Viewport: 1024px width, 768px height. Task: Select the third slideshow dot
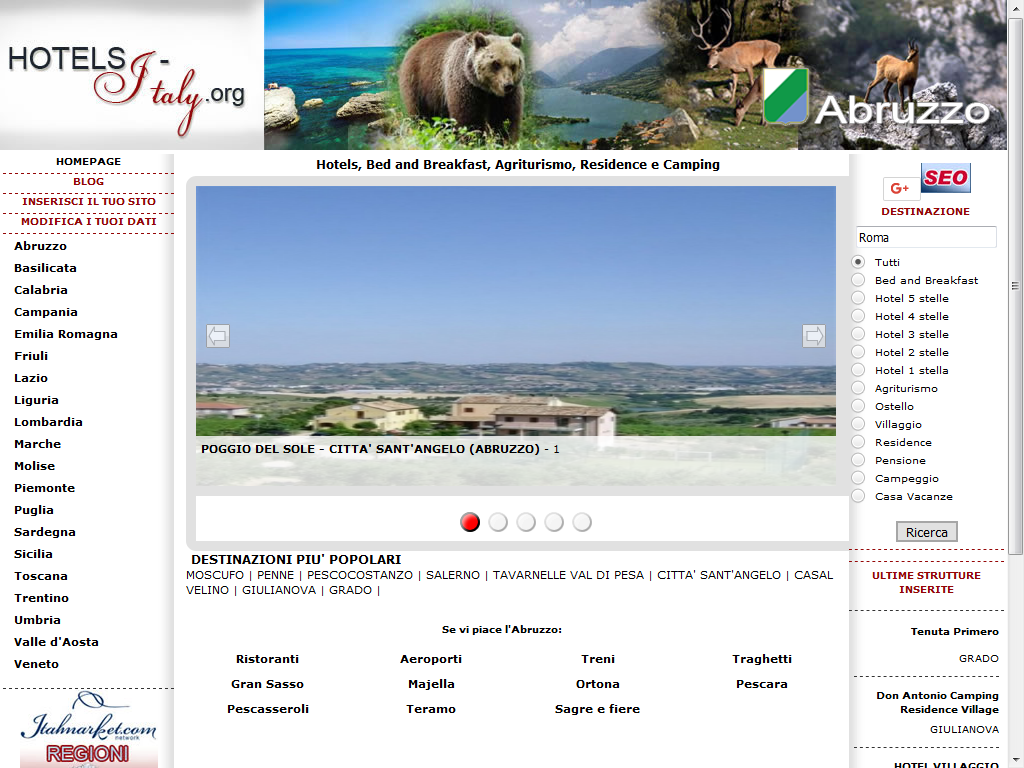pyautogui.click(x=526, y=522)
